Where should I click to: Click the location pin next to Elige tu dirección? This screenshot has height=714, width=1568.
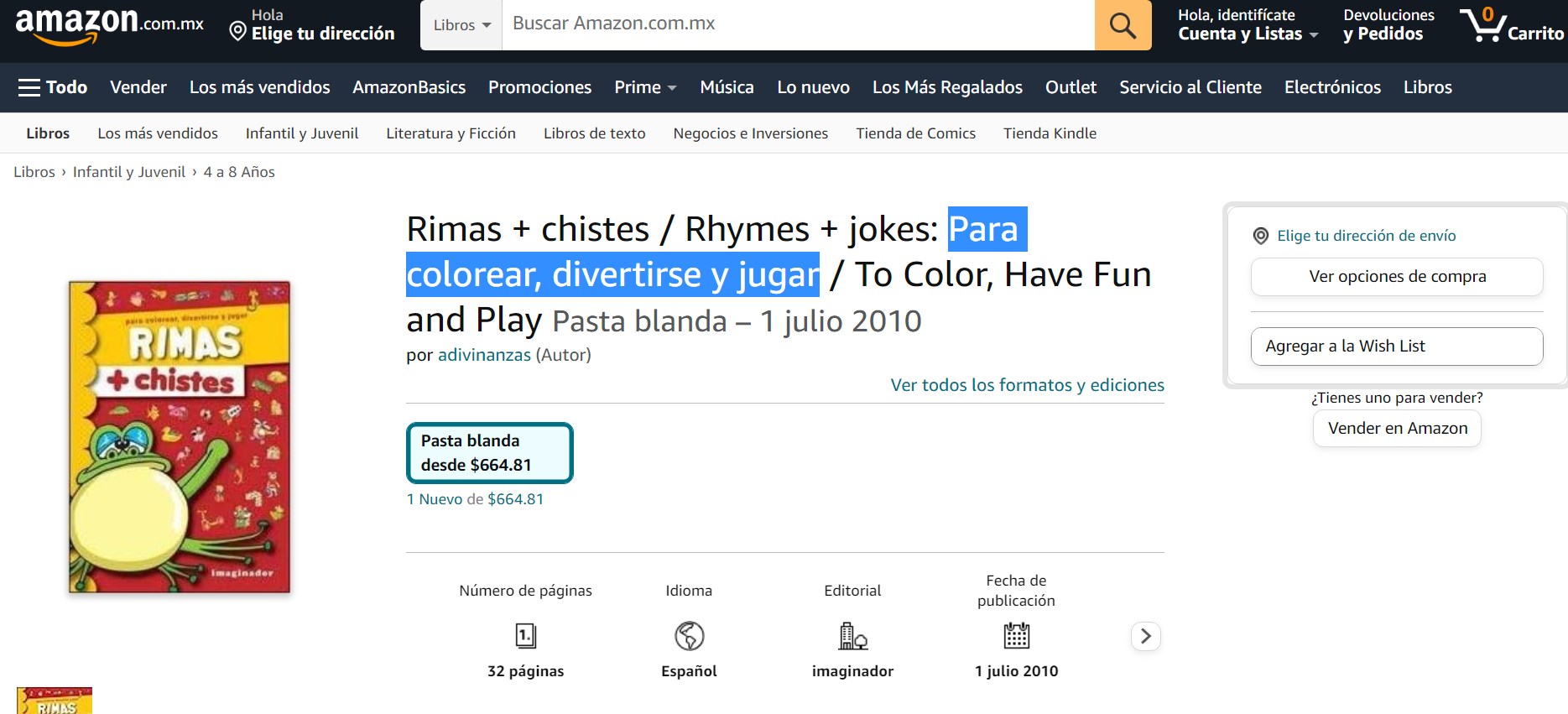point(238,32)
